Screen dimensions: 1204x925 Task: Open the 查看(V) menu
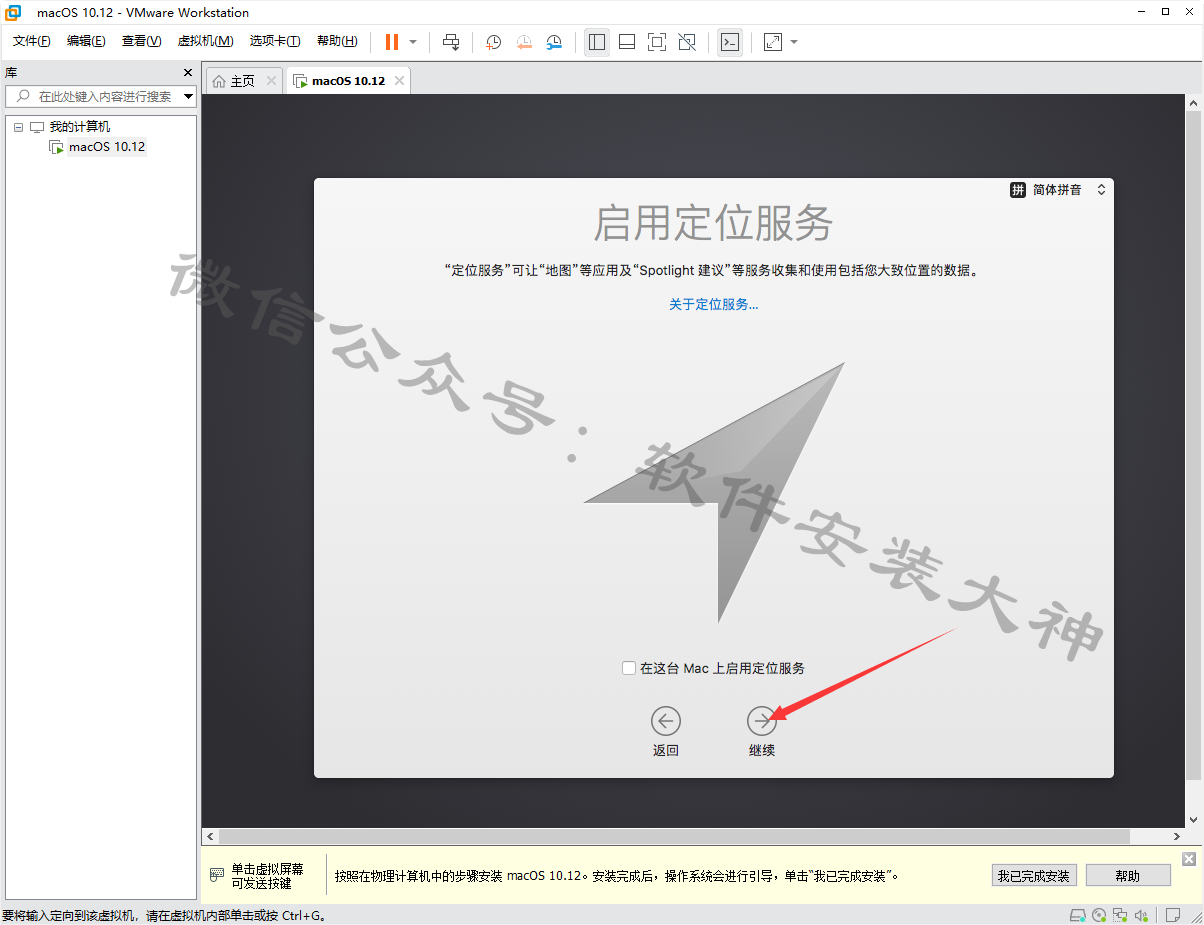141,41
